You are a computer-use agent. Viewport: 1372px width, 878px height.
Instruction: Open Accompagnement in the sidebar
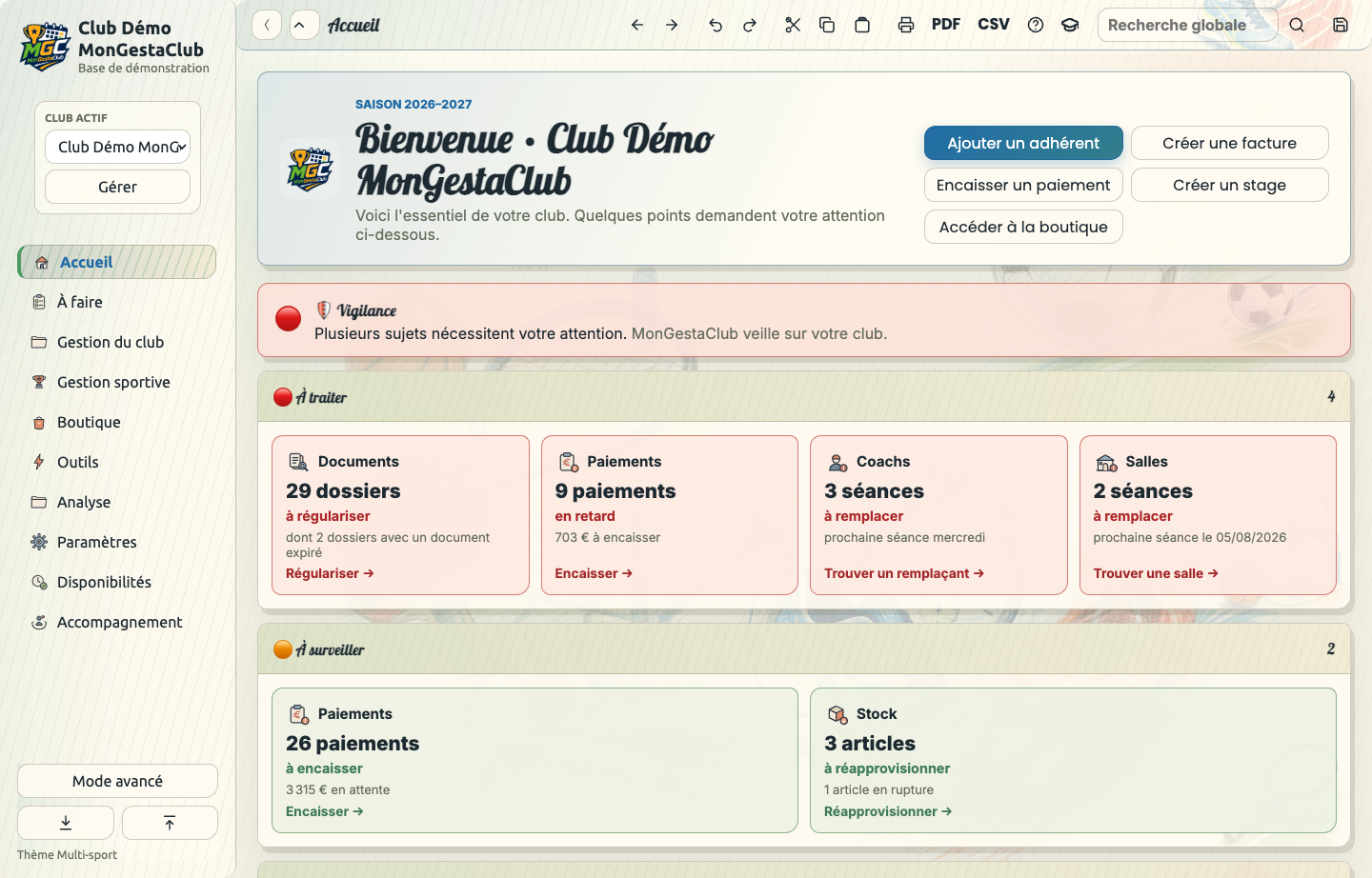[x=117, y=622]
